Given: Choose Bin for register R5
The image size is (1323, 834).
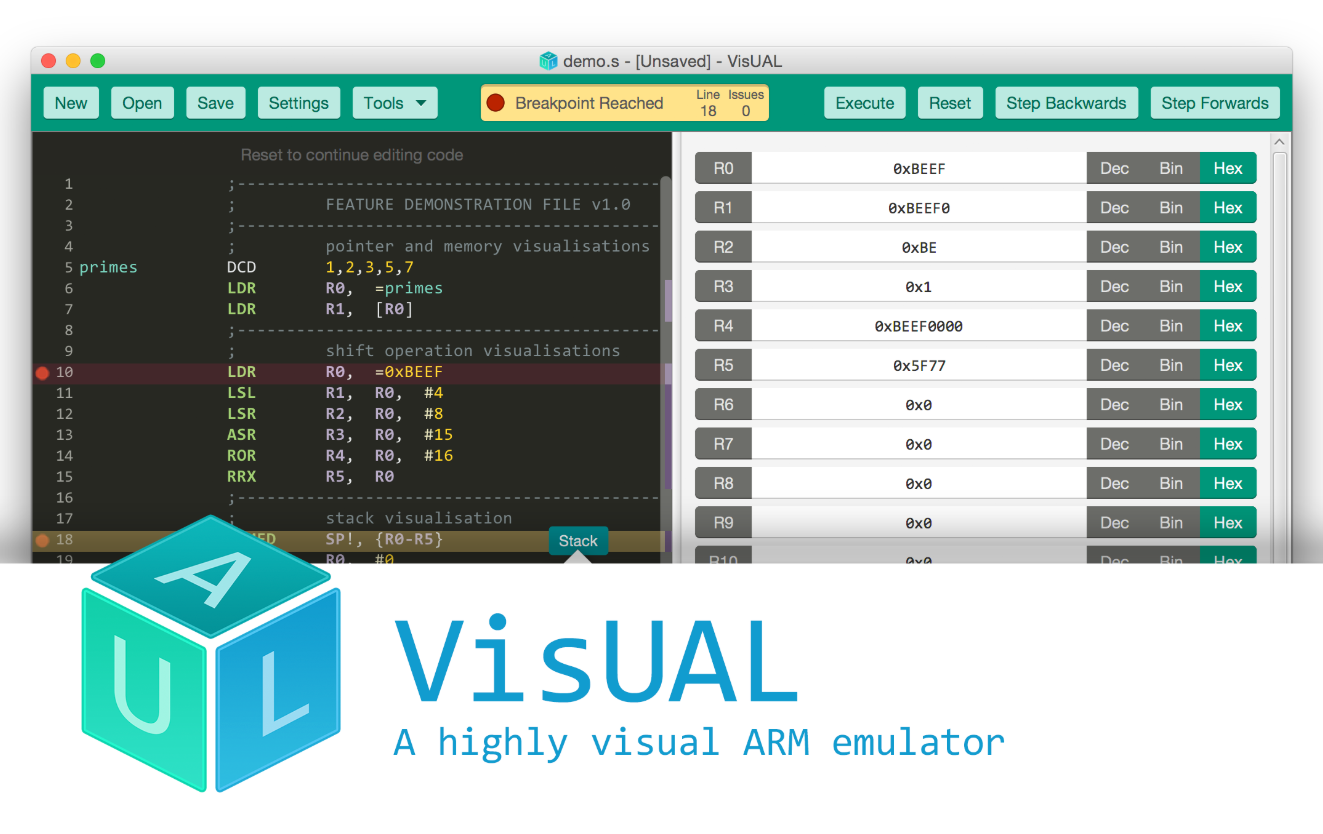Looking at the screenshot, I should 1171,365.
